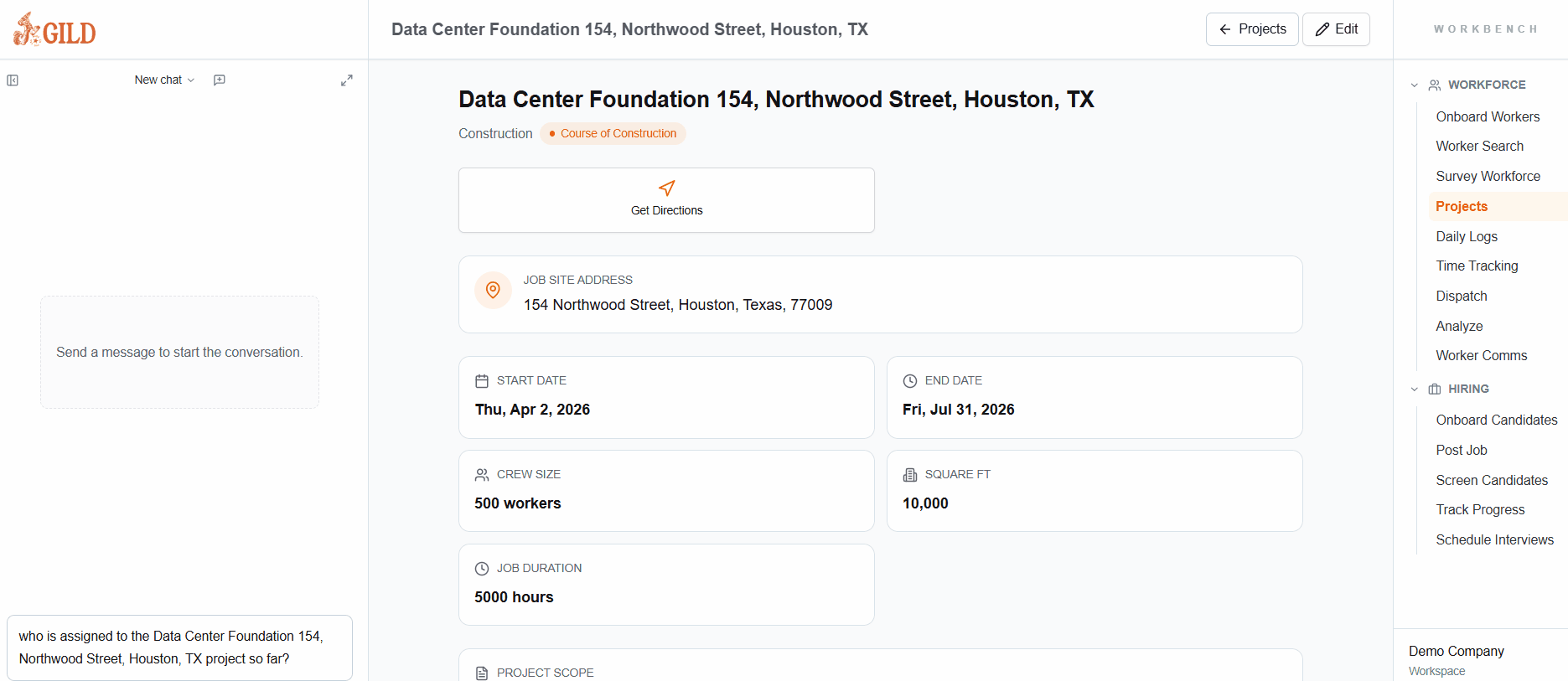Start a new conversation via message icon
The height and width of the screenshot is (681, 1568).
[x=219, y=80]
